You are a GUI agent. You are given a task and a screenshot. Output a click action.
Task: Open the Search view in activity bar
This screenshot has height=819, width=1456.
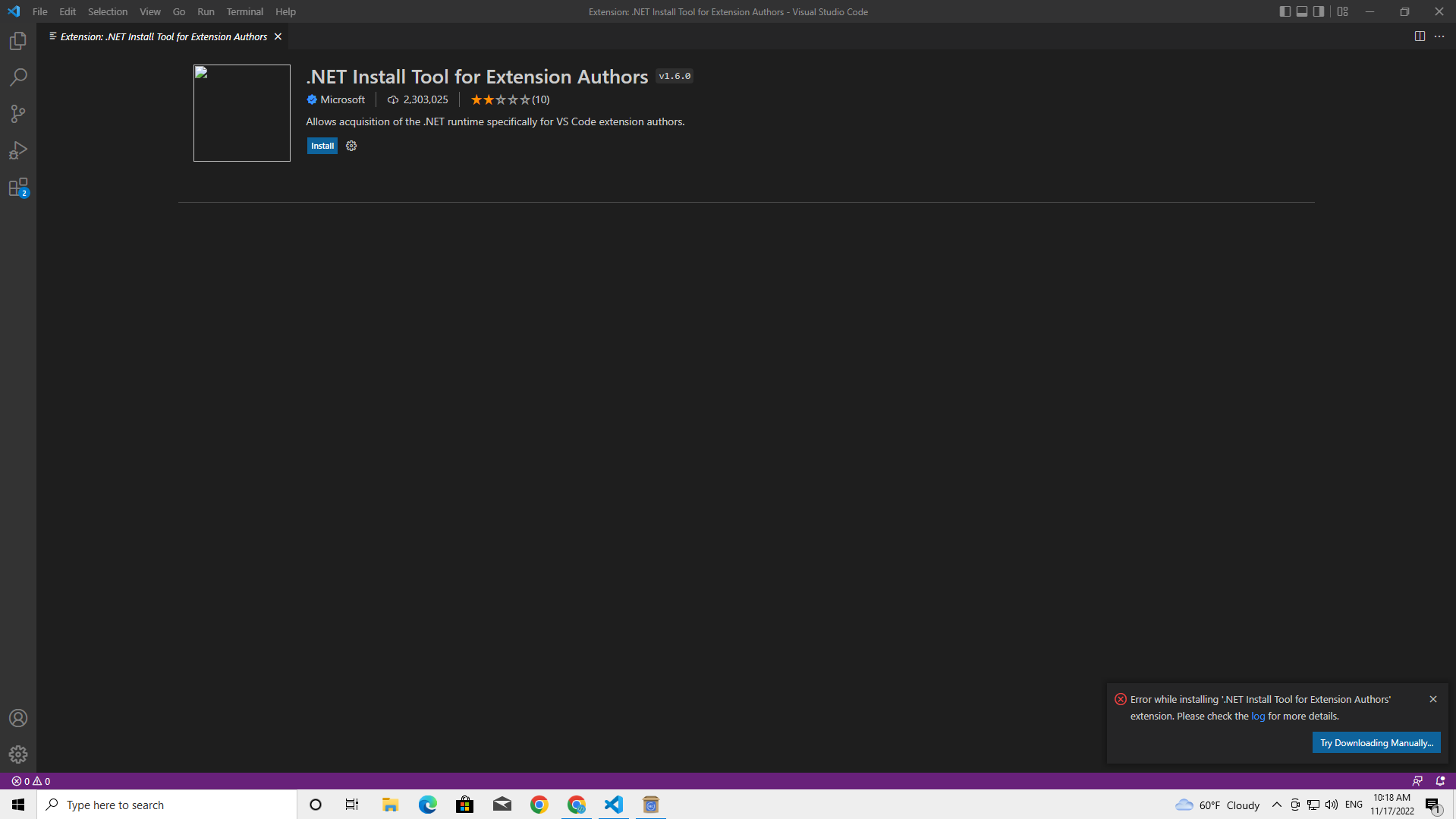[18, 77]
